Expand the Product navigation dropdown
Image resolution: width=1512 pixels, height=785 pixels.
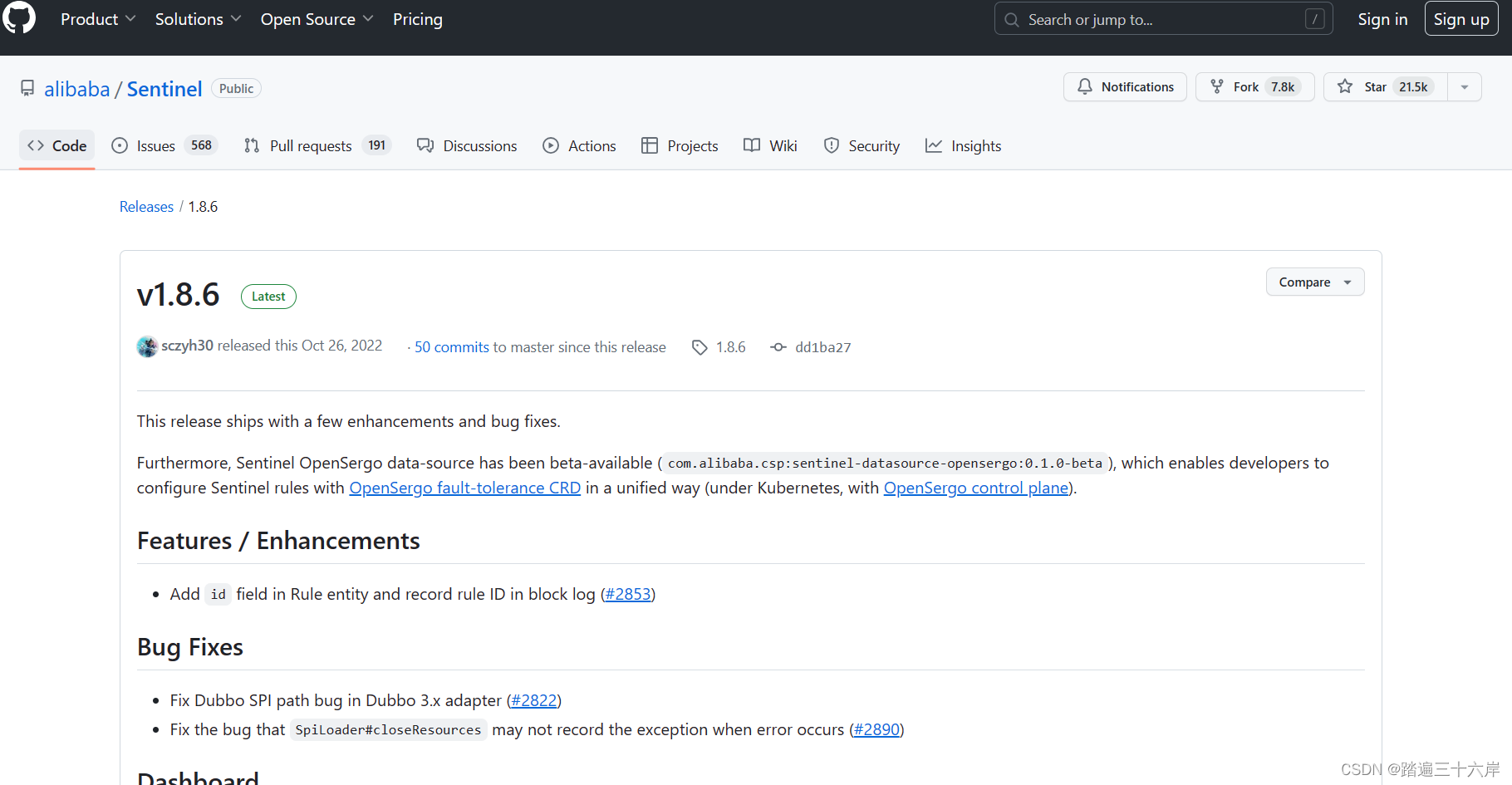[x=98, y=18]
